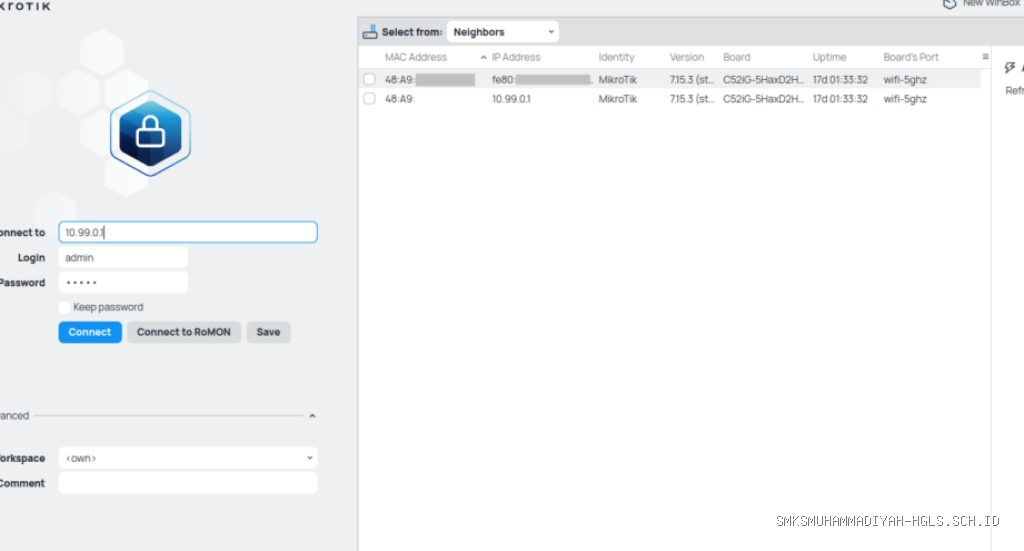The height and width of the screenshot is (551, 1024).
Task: Sort by the Identity column header
Action: point(616,57)
